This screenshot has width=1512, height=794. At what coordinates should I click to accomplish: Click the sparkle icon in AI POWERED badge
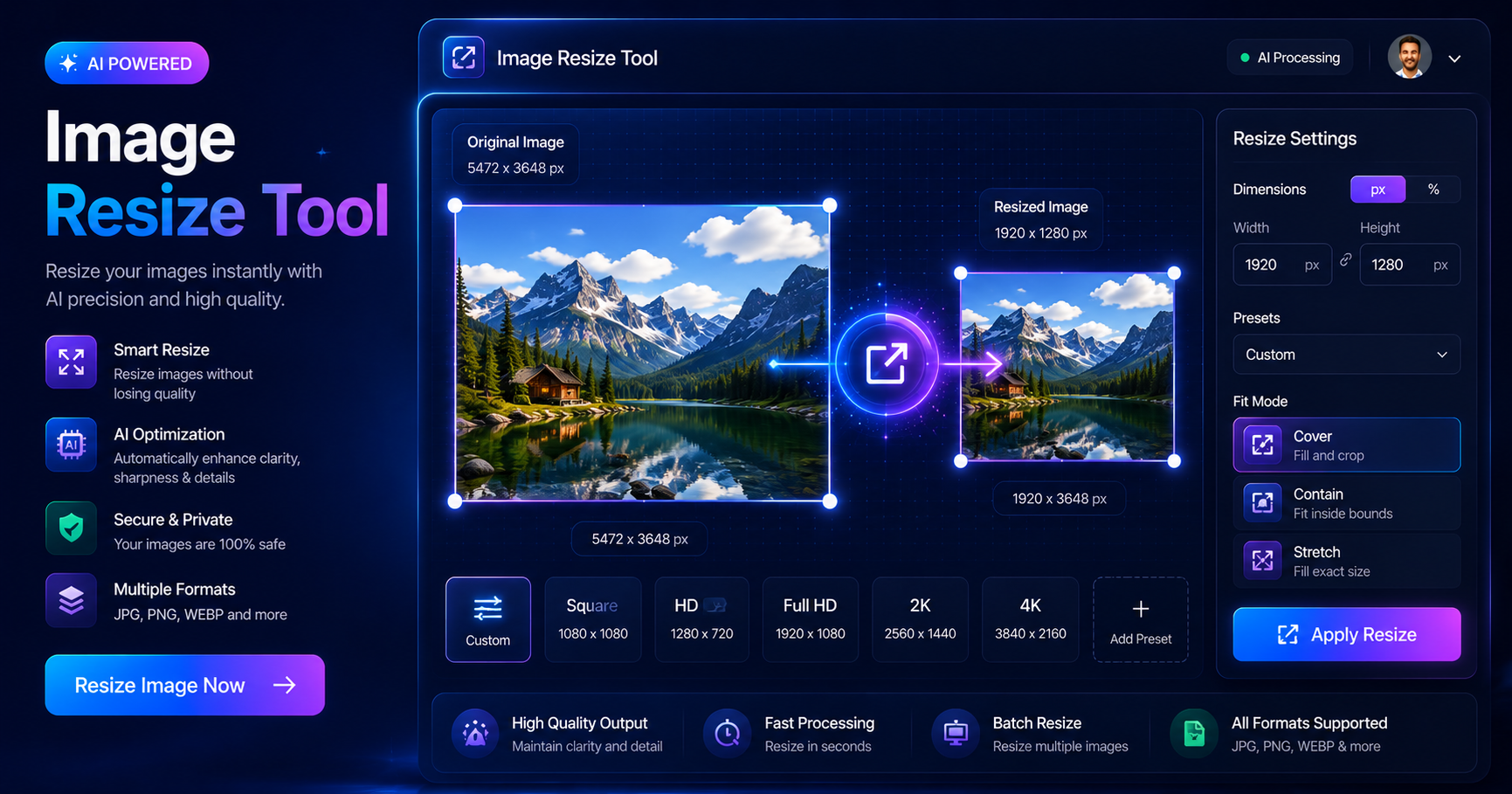click(x=68, y=63)
